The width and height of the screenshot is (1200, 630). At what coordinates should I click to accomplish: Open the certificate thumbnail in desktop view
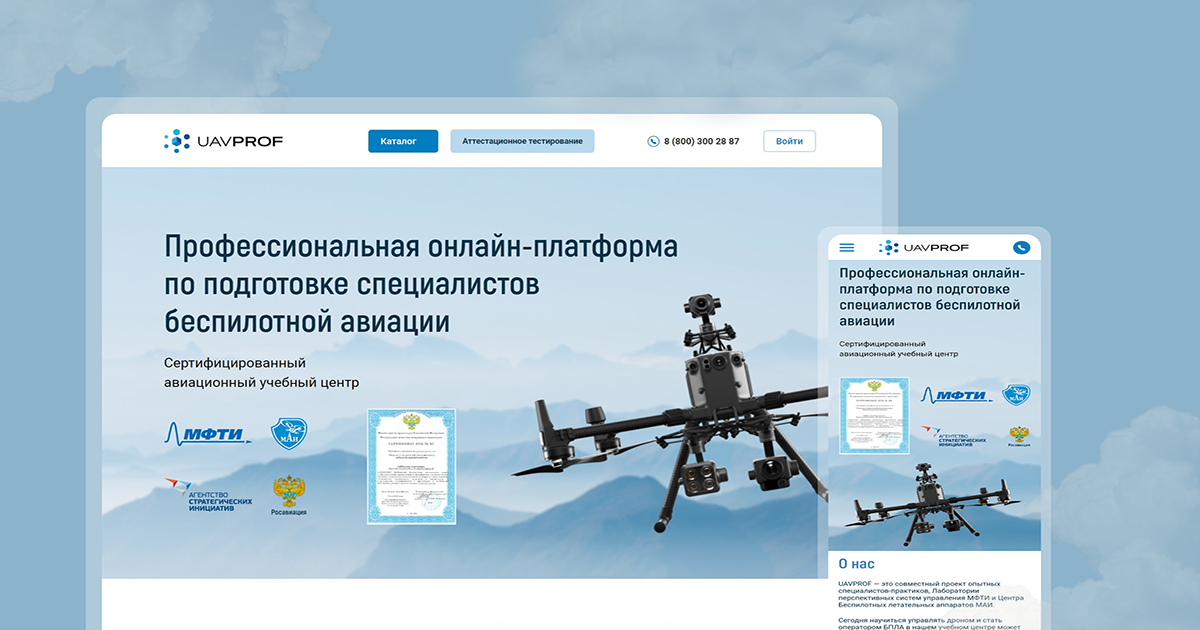[x=411, y=465]
